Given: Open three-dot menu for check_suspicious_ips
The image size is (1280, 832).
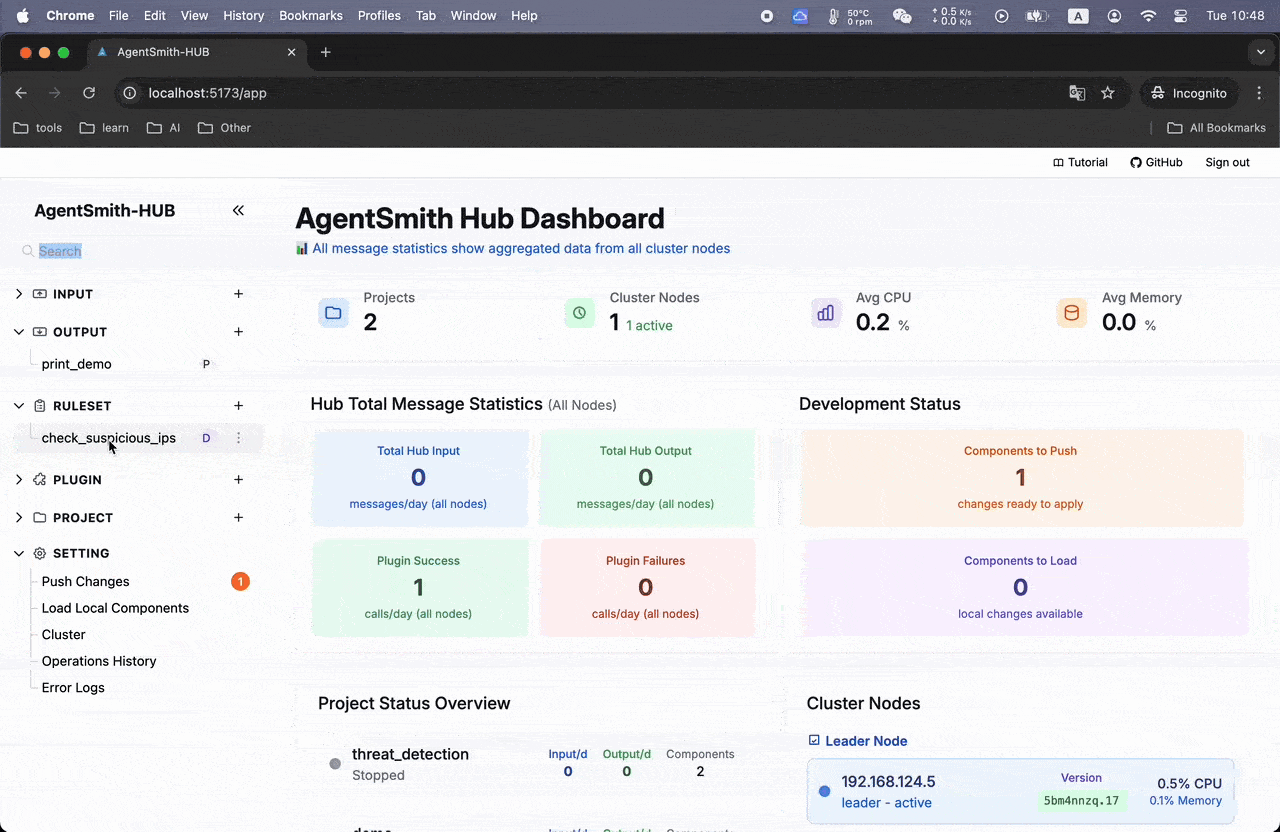Looking at the screenshot, I should coord(238,438).
